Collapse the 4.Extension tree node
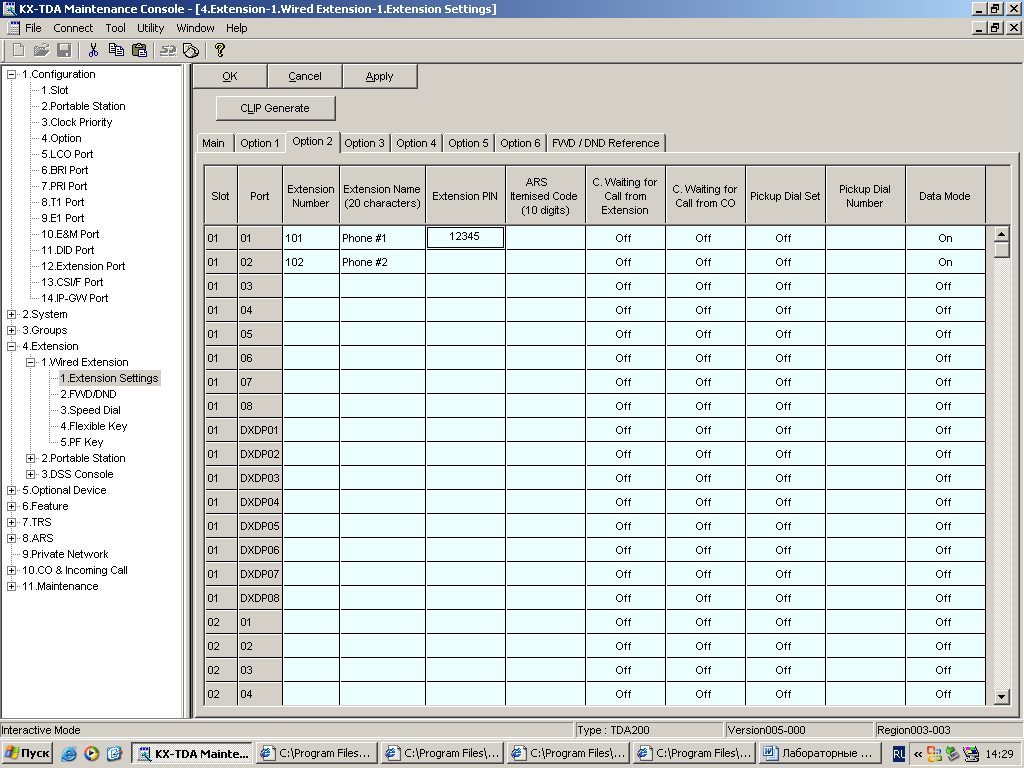The image size is (1024, 768). click(x=11, y=346)
